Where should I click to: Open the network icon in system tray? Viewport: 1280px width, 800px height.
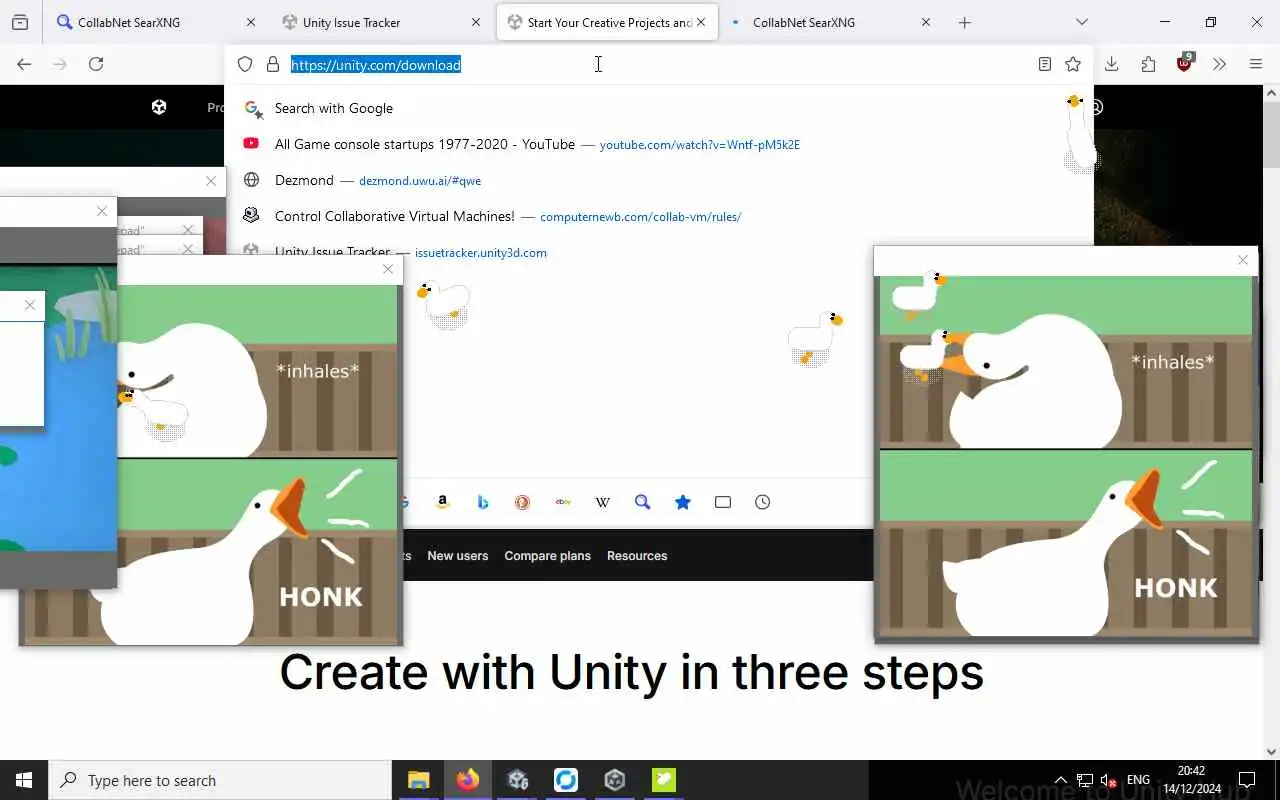pos(1085,780)
